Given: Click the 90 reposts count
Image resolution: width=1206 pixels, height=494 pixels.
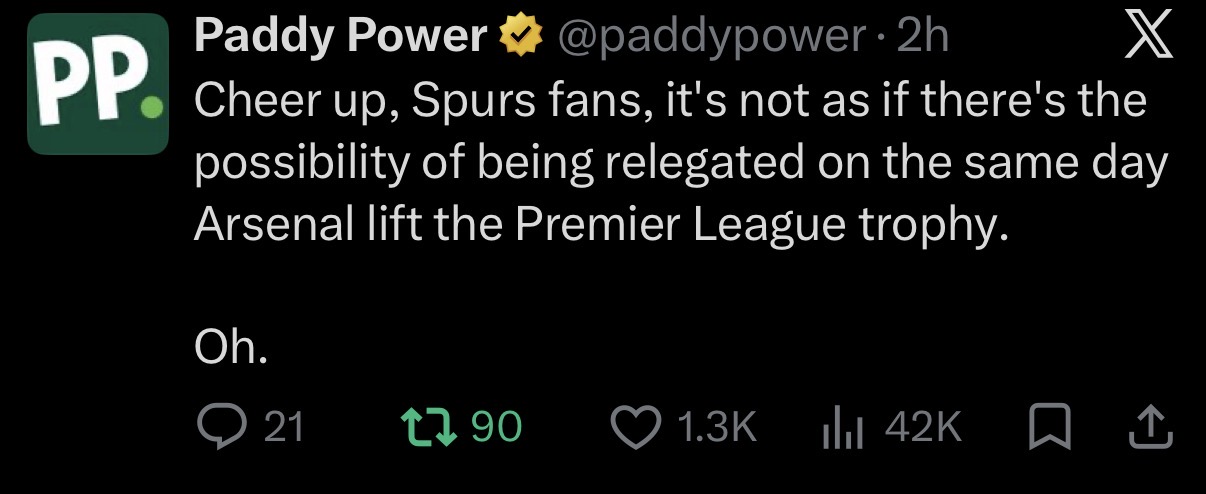Looking at the screenshot, I should 496,428.
